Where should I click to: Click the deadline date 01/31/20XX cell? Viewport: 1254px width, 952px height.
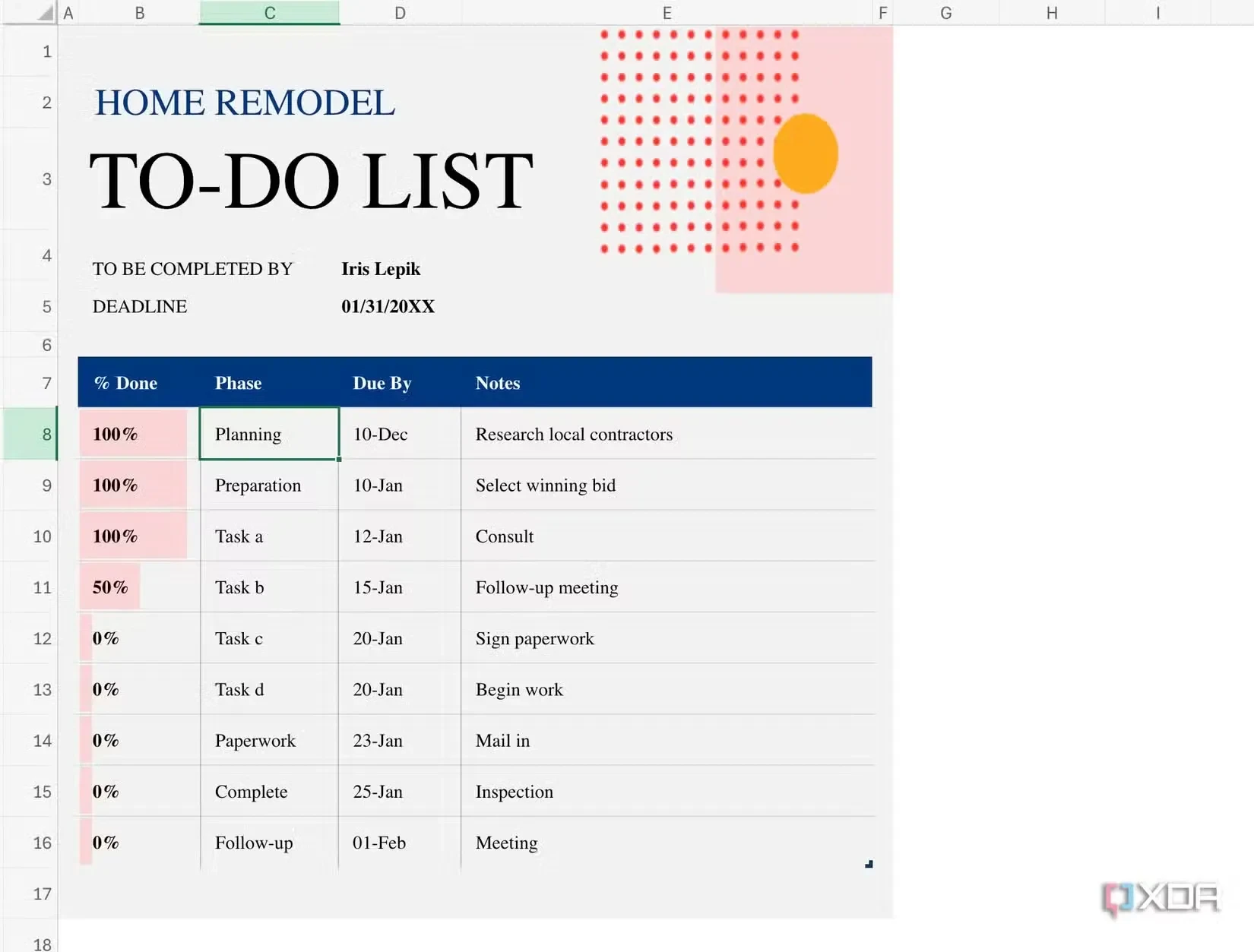(x=388, y=307)
